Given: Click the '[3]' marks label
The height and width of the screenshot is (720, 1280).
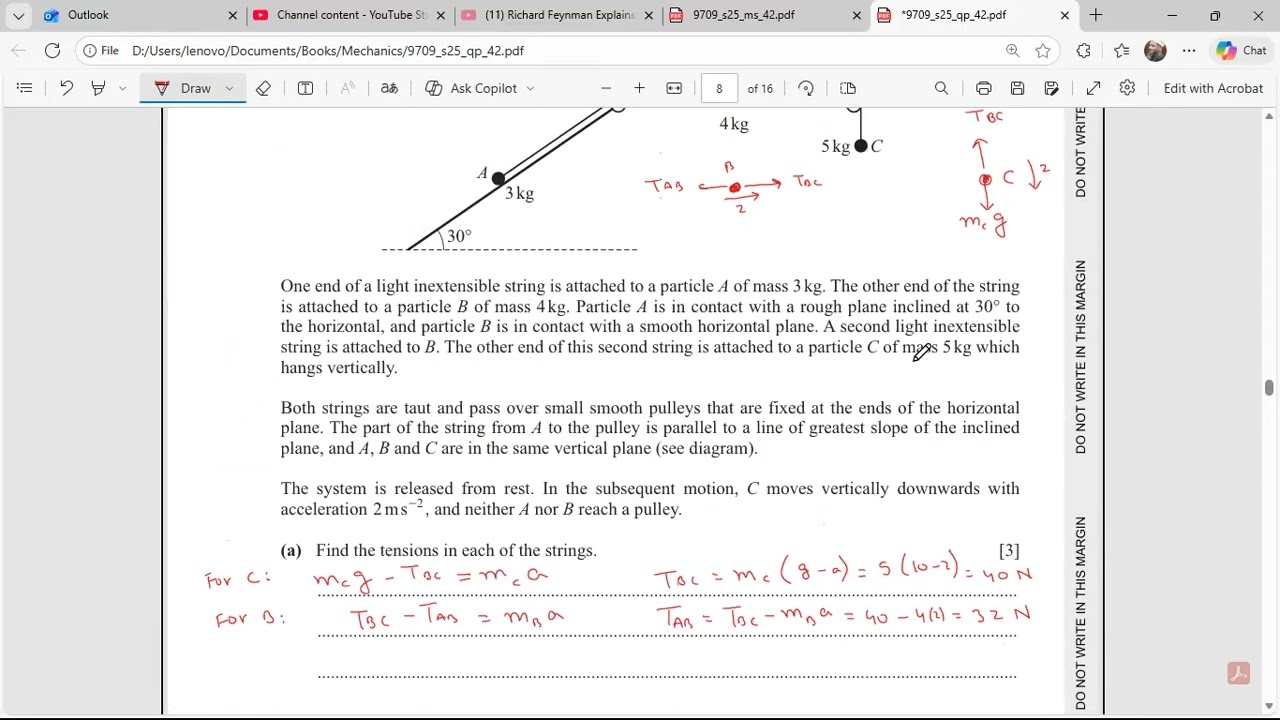Looking at the screenshot, I should click(x=1009, y=550).
